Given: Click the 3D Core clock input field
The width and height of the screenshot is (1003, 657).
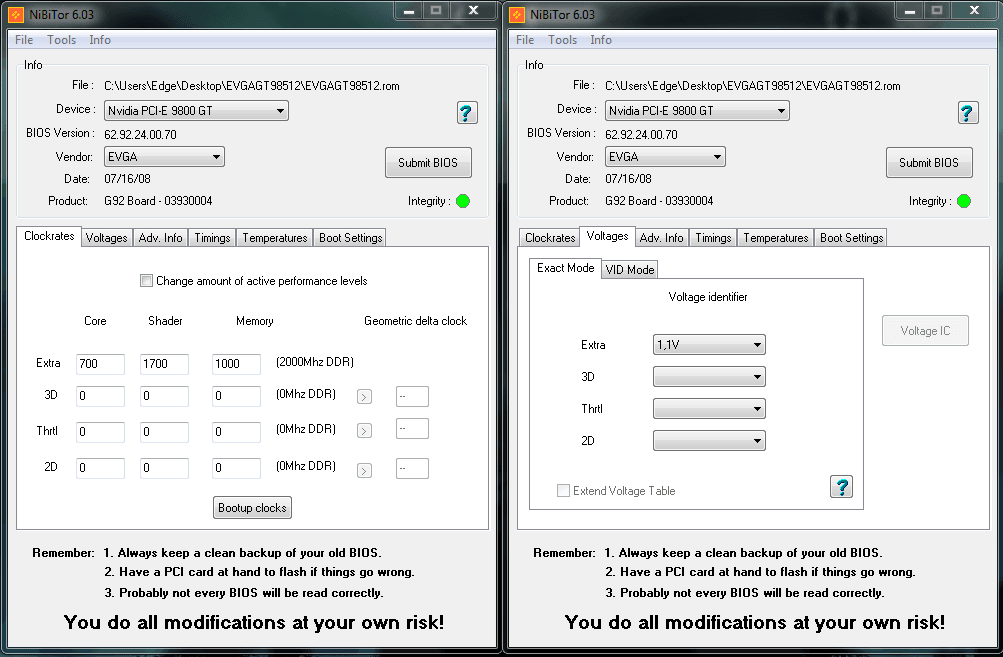Looking at the screenshot, I should (x=100, y=396).
